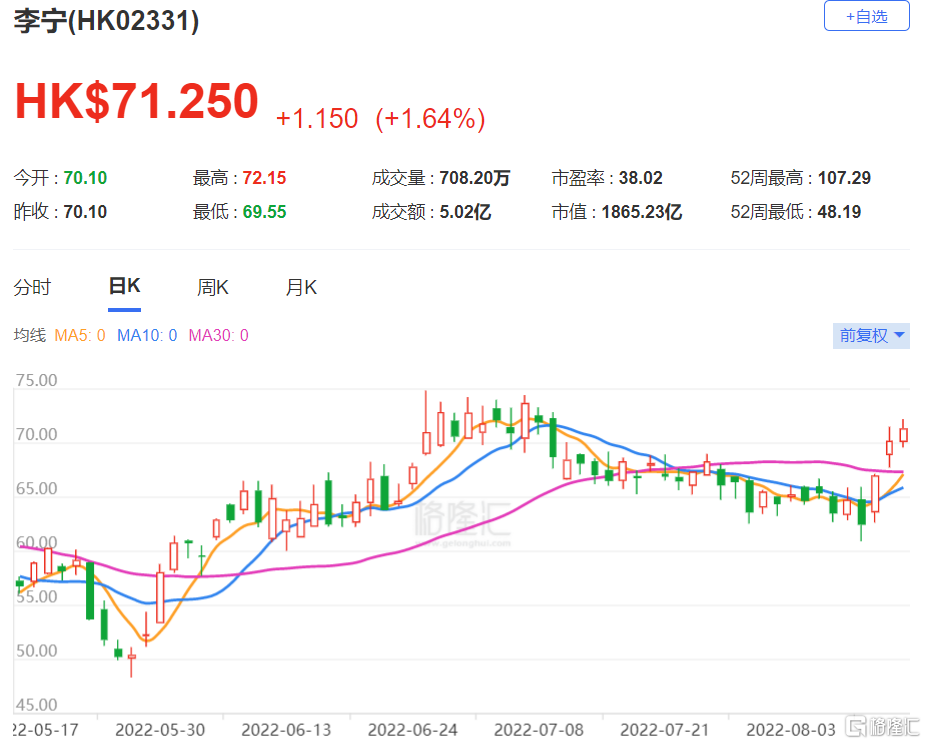Click the 75.00 price axis label
Viewport: 926px width, 744px height.
[37, 380]
